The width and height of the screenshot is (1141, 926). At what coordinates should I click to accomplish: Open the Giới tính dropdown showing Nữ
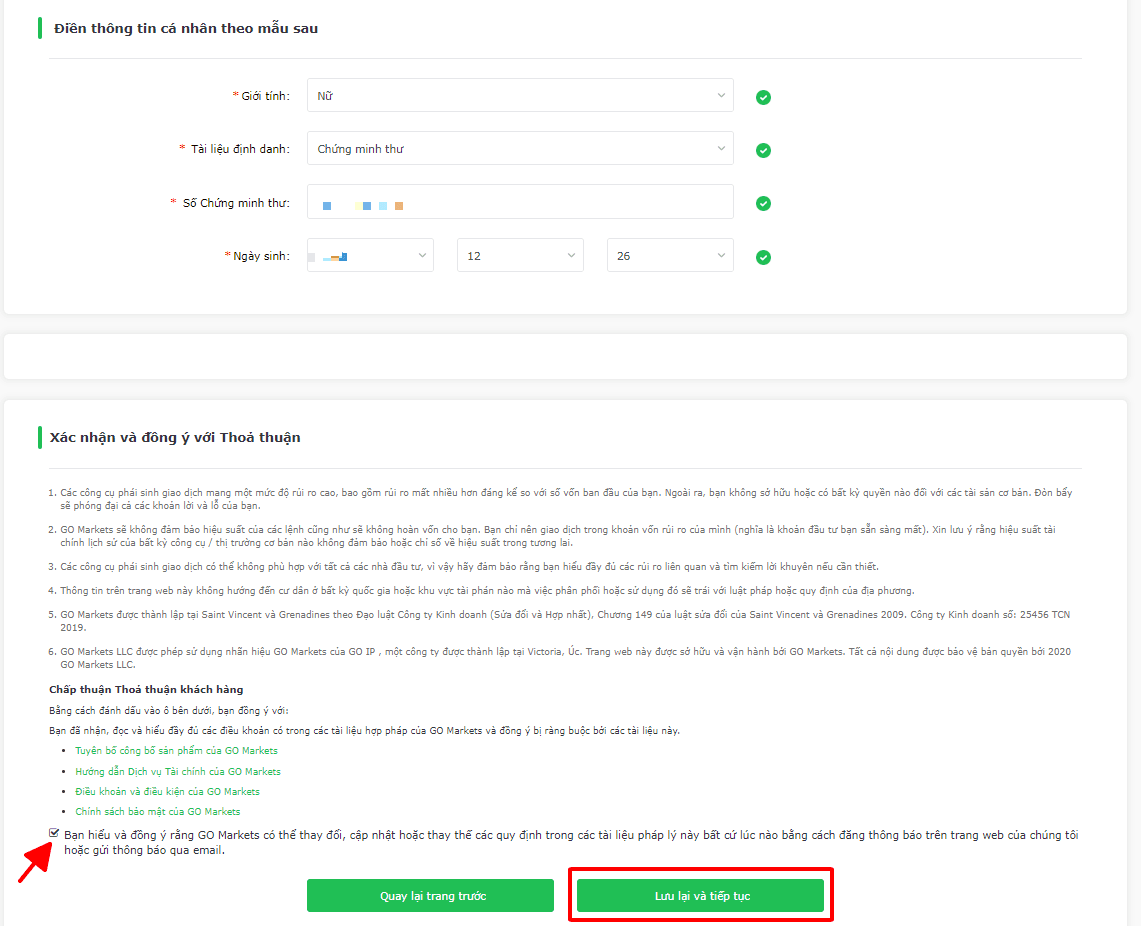click(x=520, y=95)
